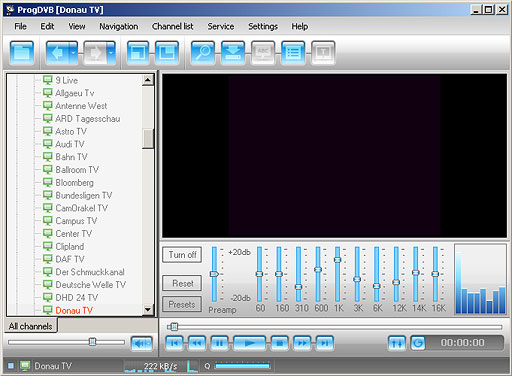
Task: Open the equalizer Presets
Action: pos(182,304)
